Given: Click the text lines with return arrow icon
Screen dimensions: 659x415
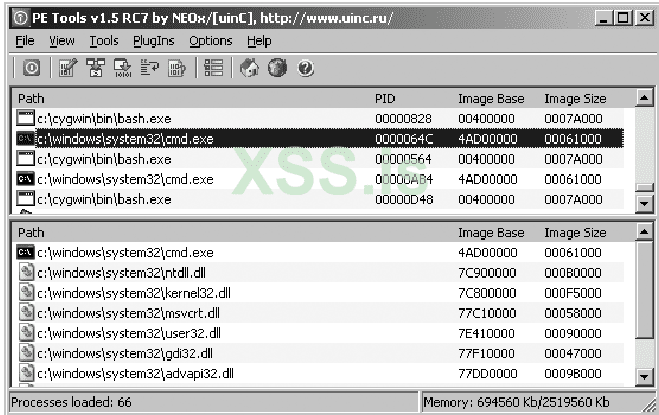Looking at the screenshot, I should click(150, 68).
